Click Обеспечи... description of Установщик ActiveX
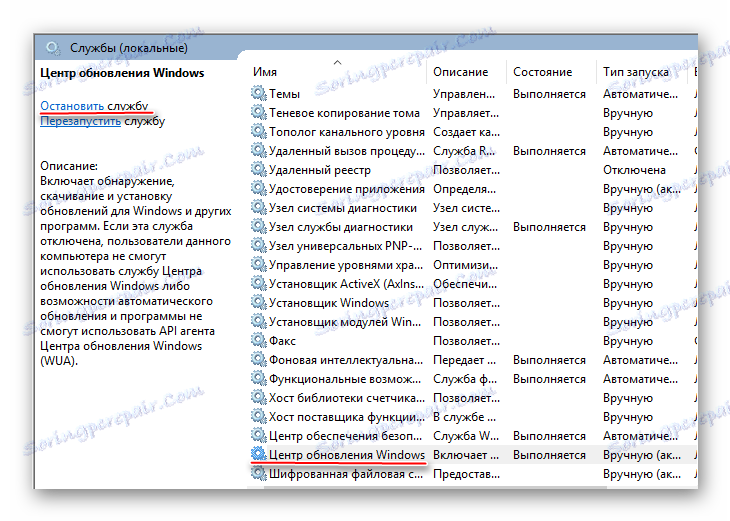730x521 pixels. click(465, 284)
